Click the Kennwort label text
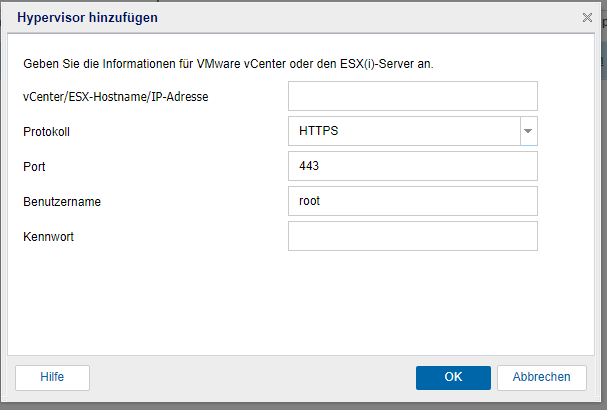Screen dimensions: 607x410 [x=48, y=237]
